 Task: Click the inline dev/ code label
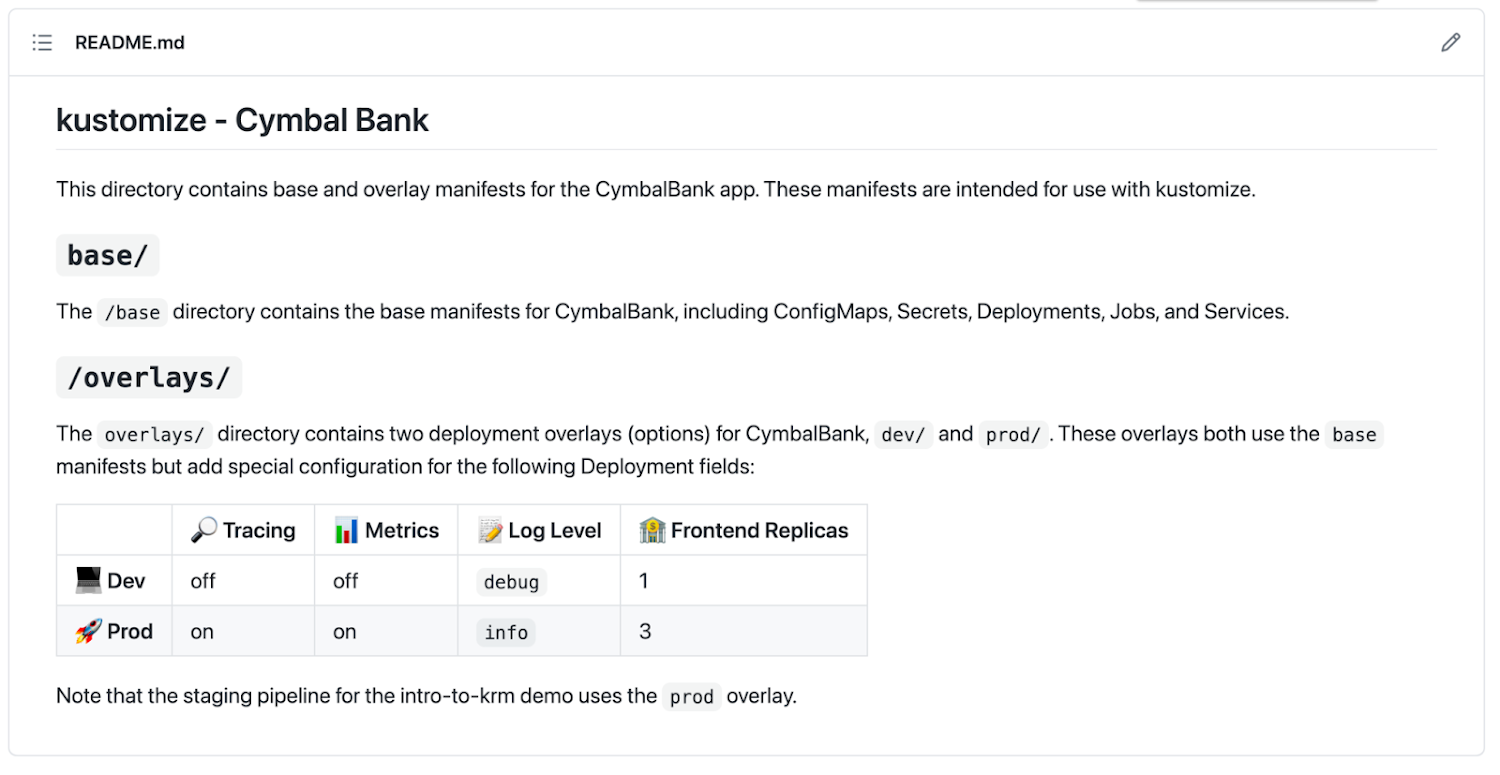pos(904,434)
